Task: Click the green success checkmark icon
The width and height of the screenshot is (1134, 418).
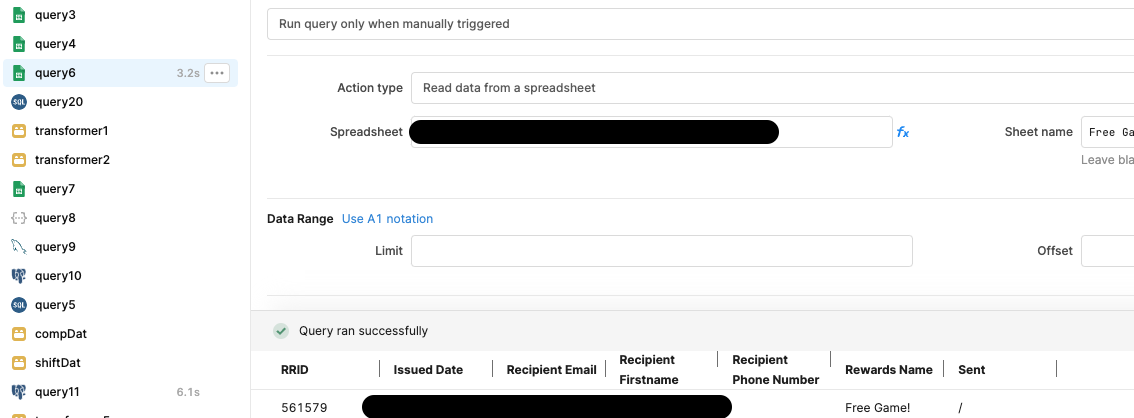Action: (281, 331)
